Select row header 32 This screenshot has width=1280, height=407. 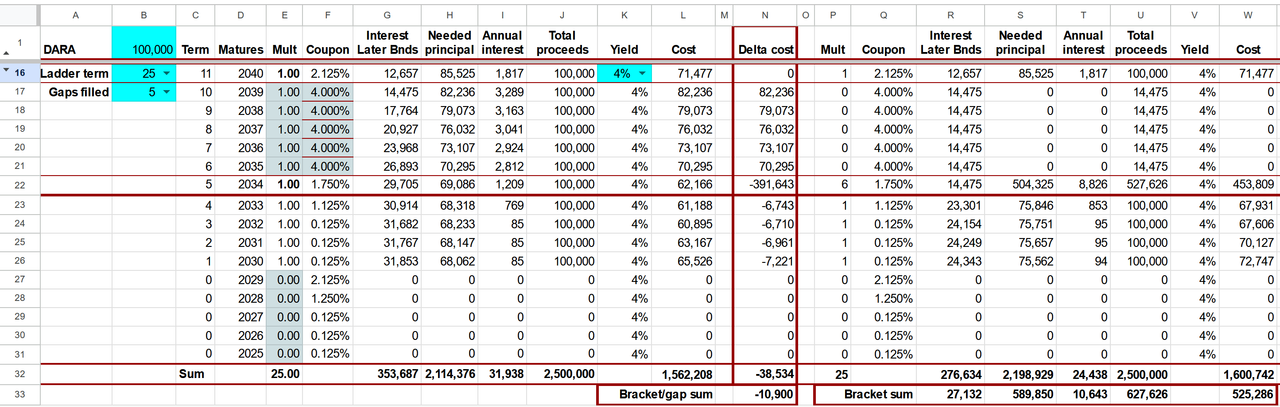[x=20, y=374]
